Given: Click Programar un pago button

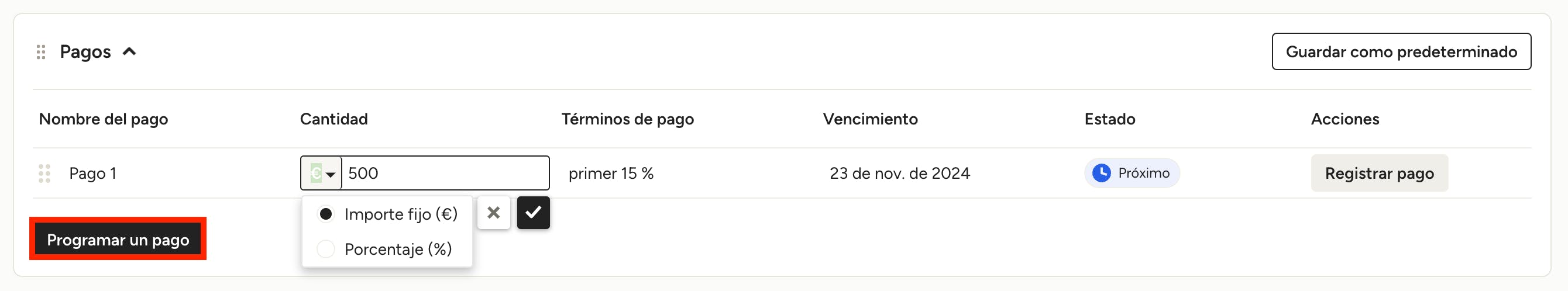Looking at the screenshot, I should pyautogui.click(x=118, y=240).
